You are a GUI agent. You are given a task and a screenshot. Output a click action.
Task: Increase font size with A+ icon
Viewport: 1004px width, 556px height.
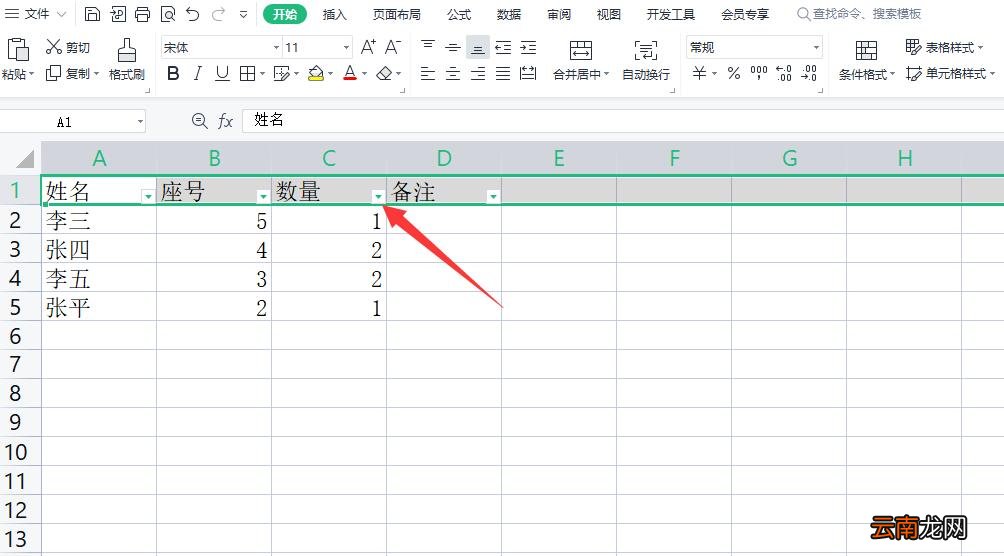point(368,47)
